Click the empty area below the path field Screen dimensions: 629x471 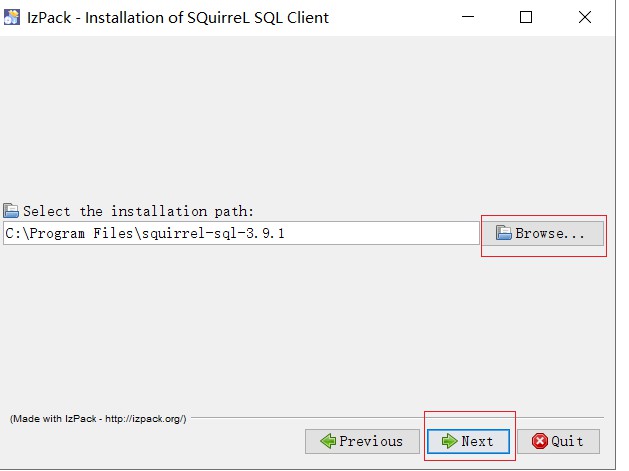tap(300, 320)
